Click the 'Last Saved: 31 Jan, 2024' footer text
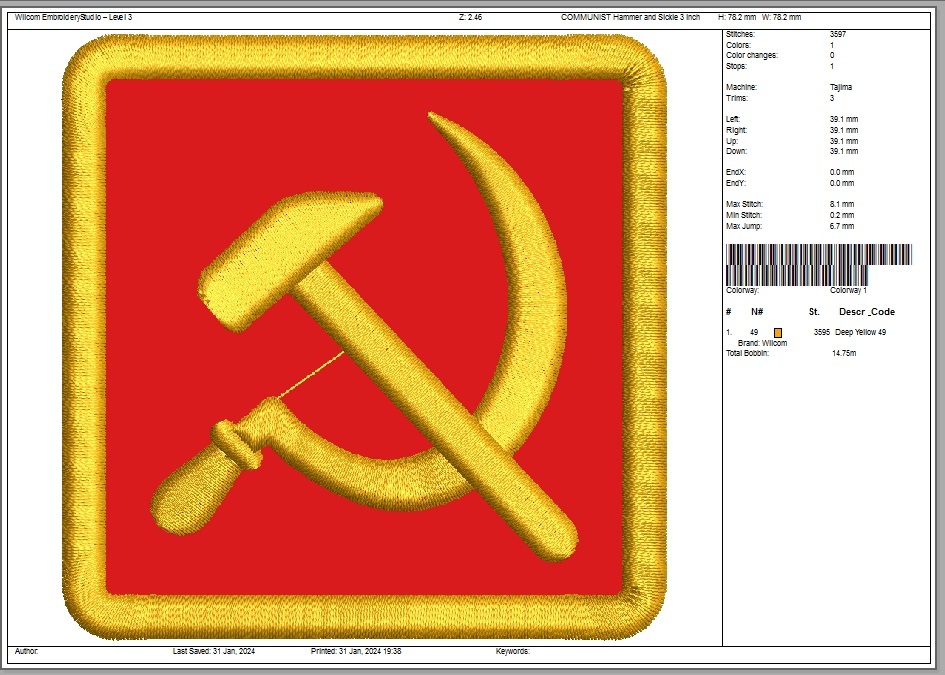Viewport: 945px width, 675px height. click(214, 651)
